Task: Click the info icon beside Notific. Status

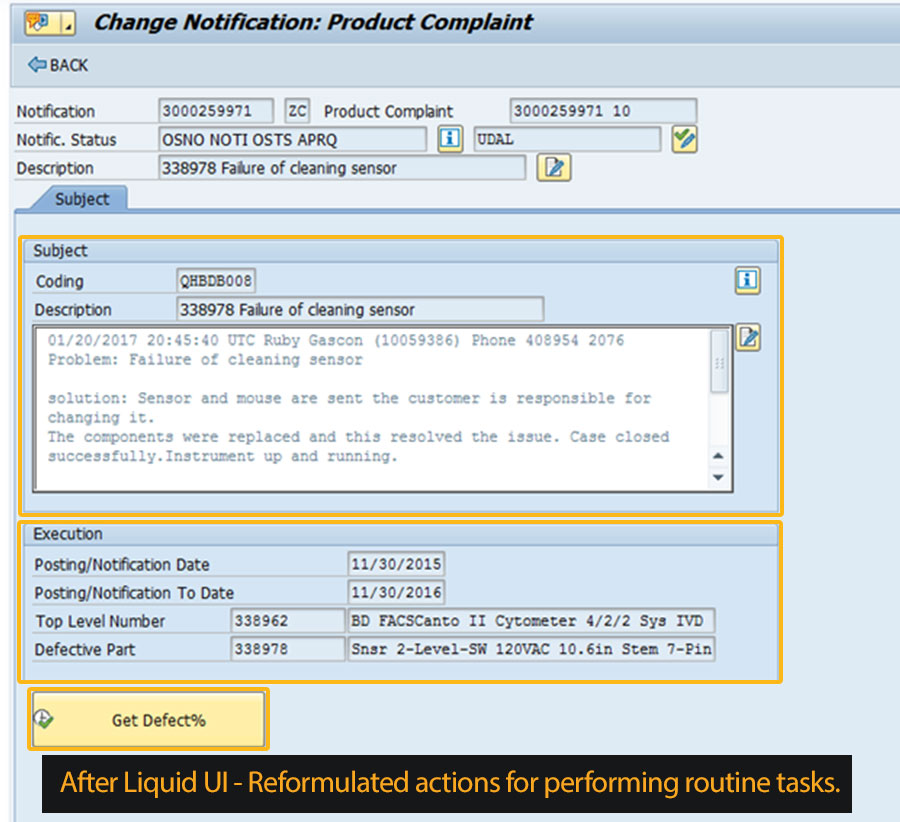Action: (450, 140)
